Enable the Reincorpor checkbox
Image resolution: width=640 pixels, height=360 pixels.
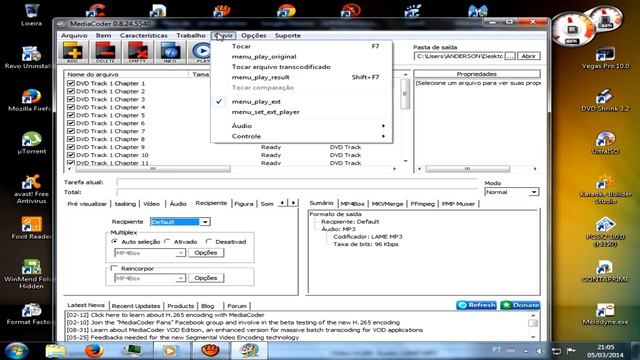pyautogui.click(x=114, y=268)
